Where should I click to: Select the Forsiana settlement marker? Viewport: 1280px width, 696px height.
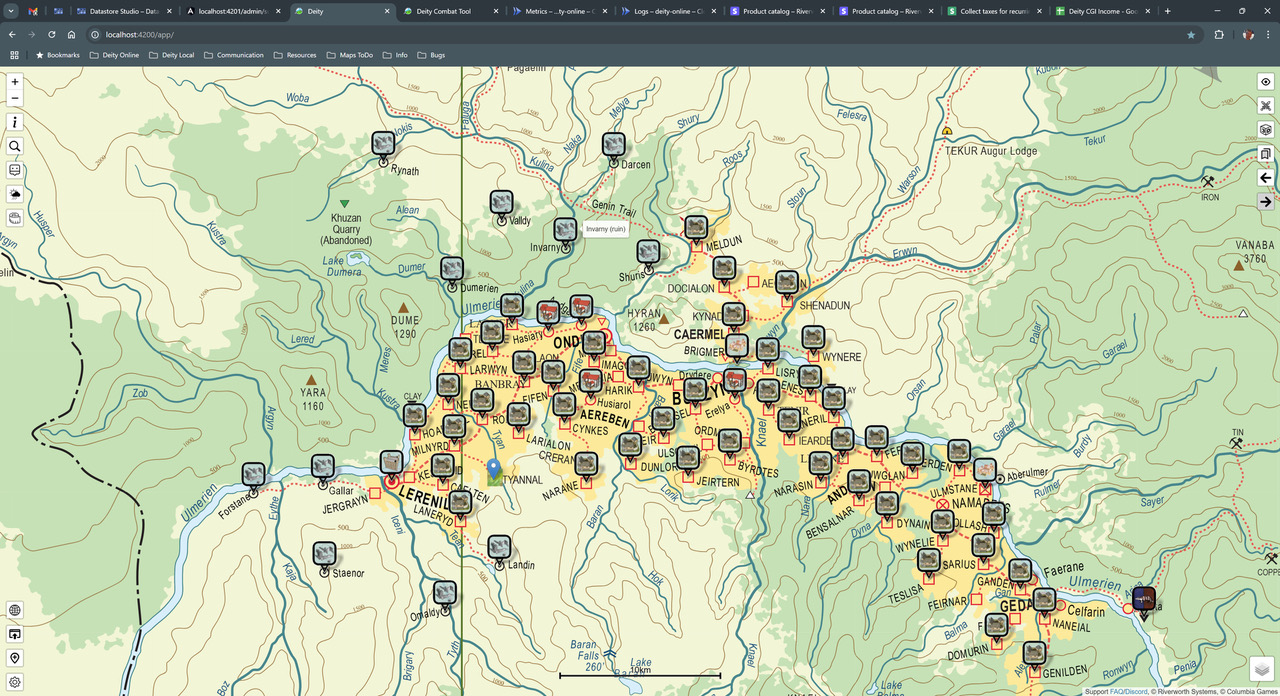coord(254,476)
